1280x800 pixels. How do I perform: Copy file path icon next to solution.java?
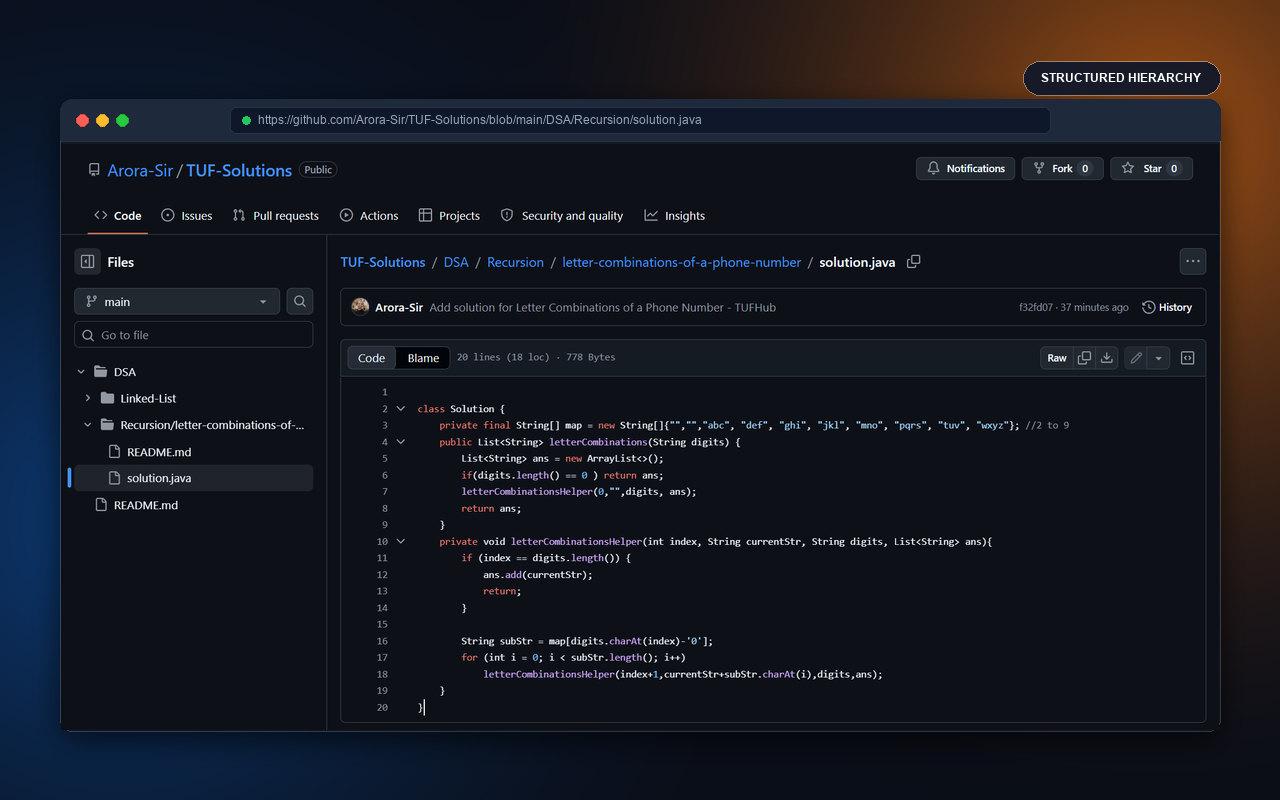click(x=913, y=262)
